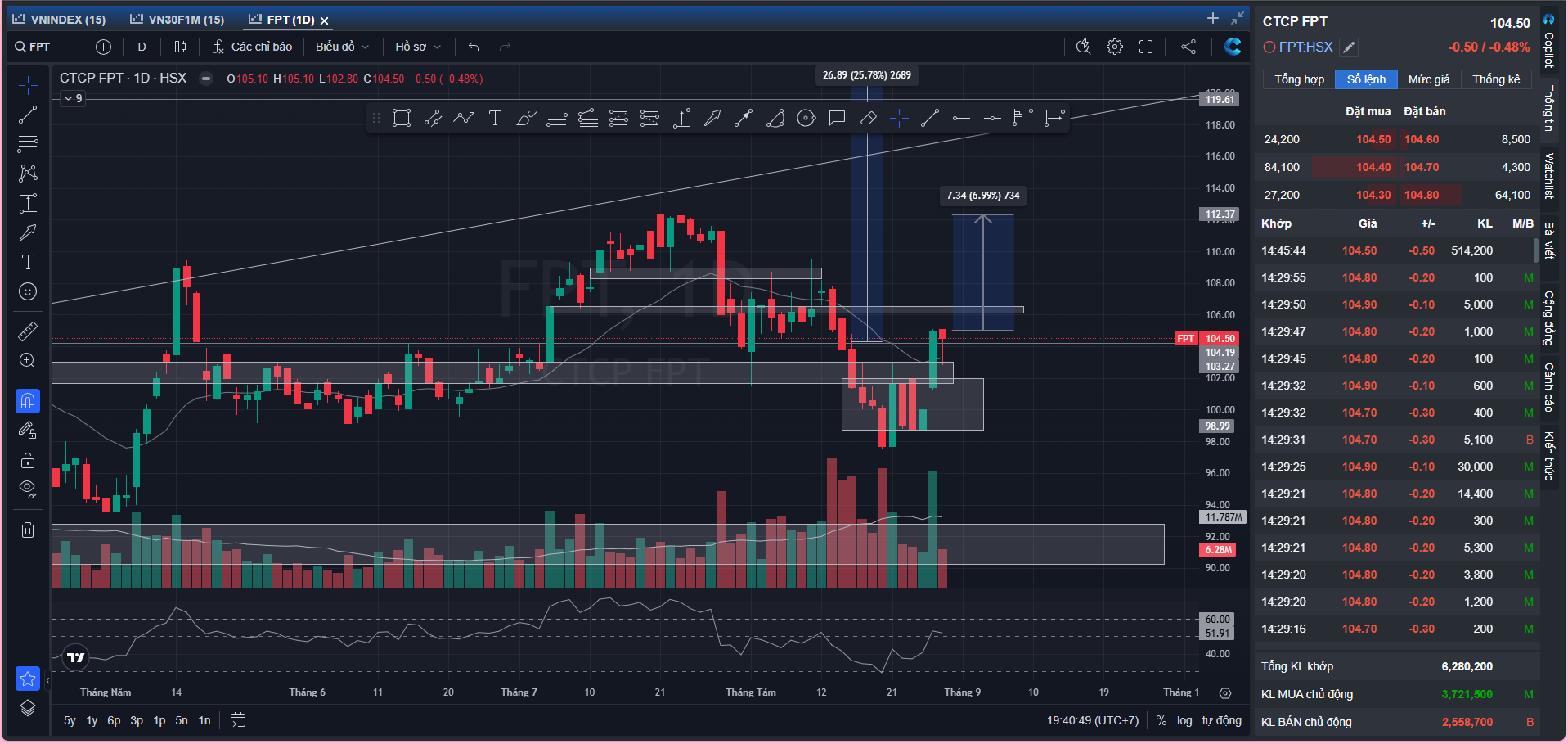1568x744 pixels.
Task: Remove drawings with the trash icon
Action: [x=28, y=530]
